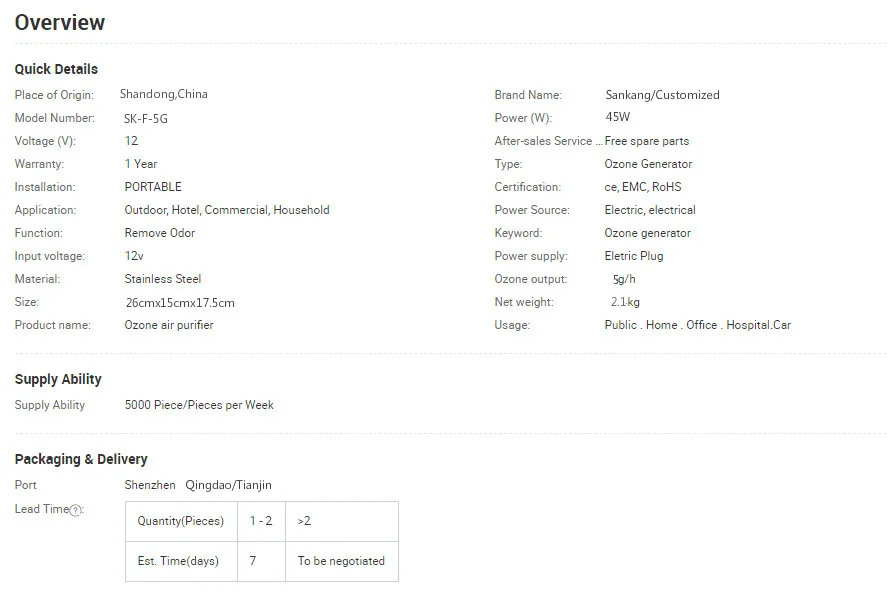Click the Shandong,China origin value

[x=164, y=94]
